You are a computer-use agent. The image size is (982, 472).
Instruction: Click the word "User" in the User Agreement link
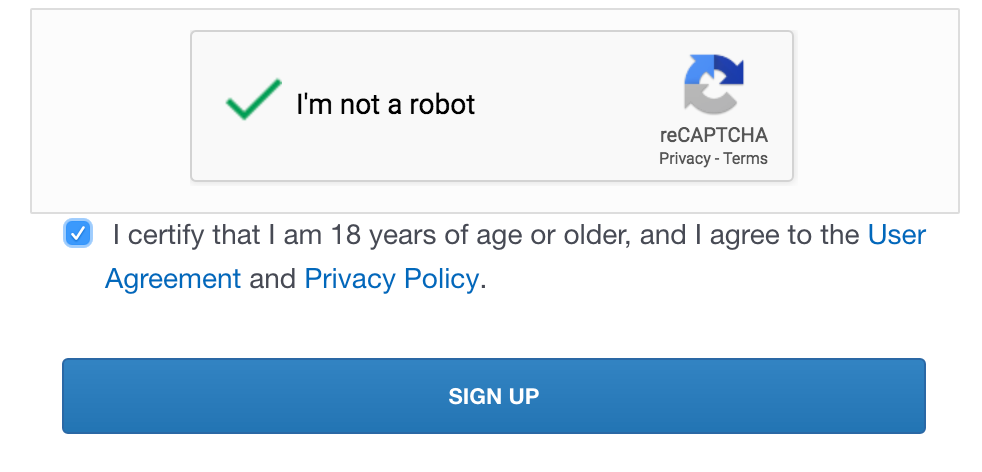896,235
